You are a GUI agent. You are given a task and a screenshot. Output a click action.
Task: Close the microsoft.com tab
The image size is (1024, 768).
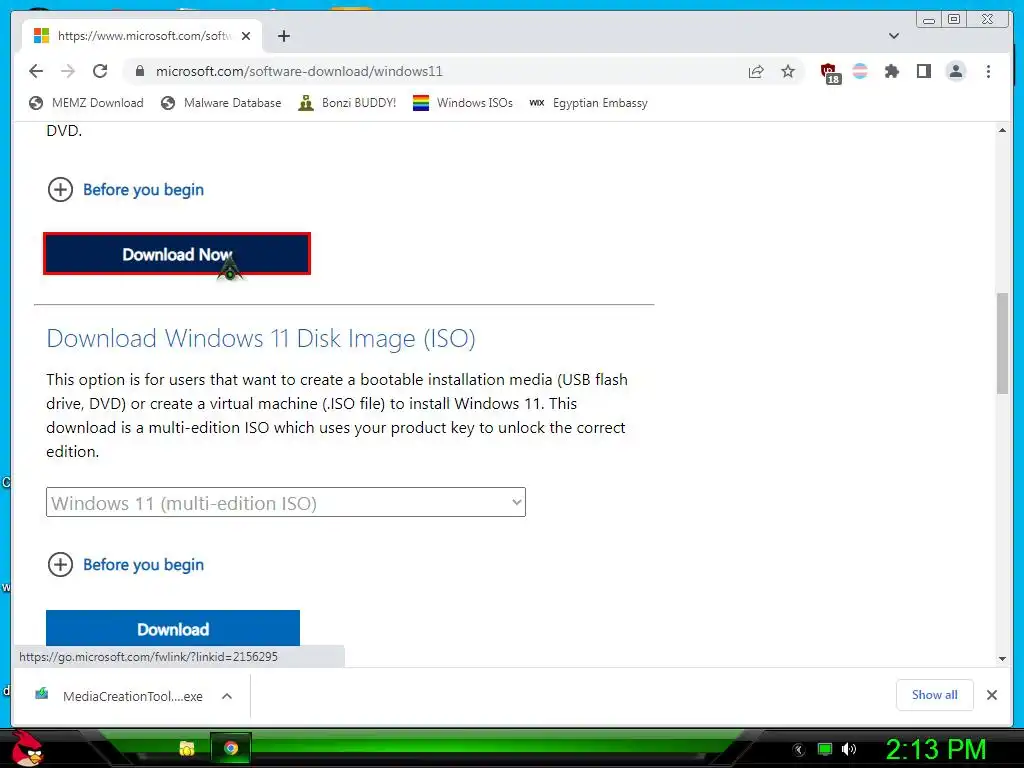click(246, 36)
